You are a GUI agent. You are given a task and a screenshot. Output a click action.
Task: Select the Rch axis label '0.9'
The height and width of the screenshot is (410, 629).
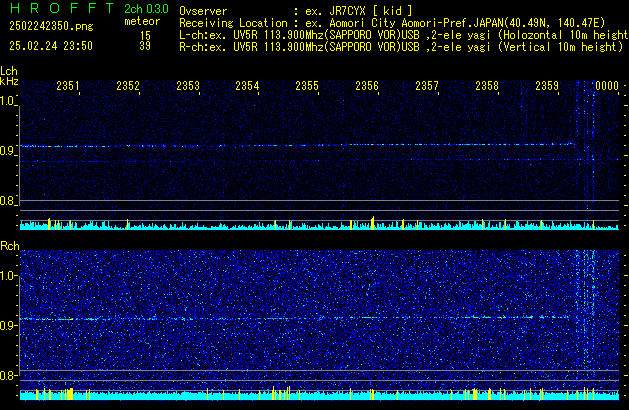8,326
